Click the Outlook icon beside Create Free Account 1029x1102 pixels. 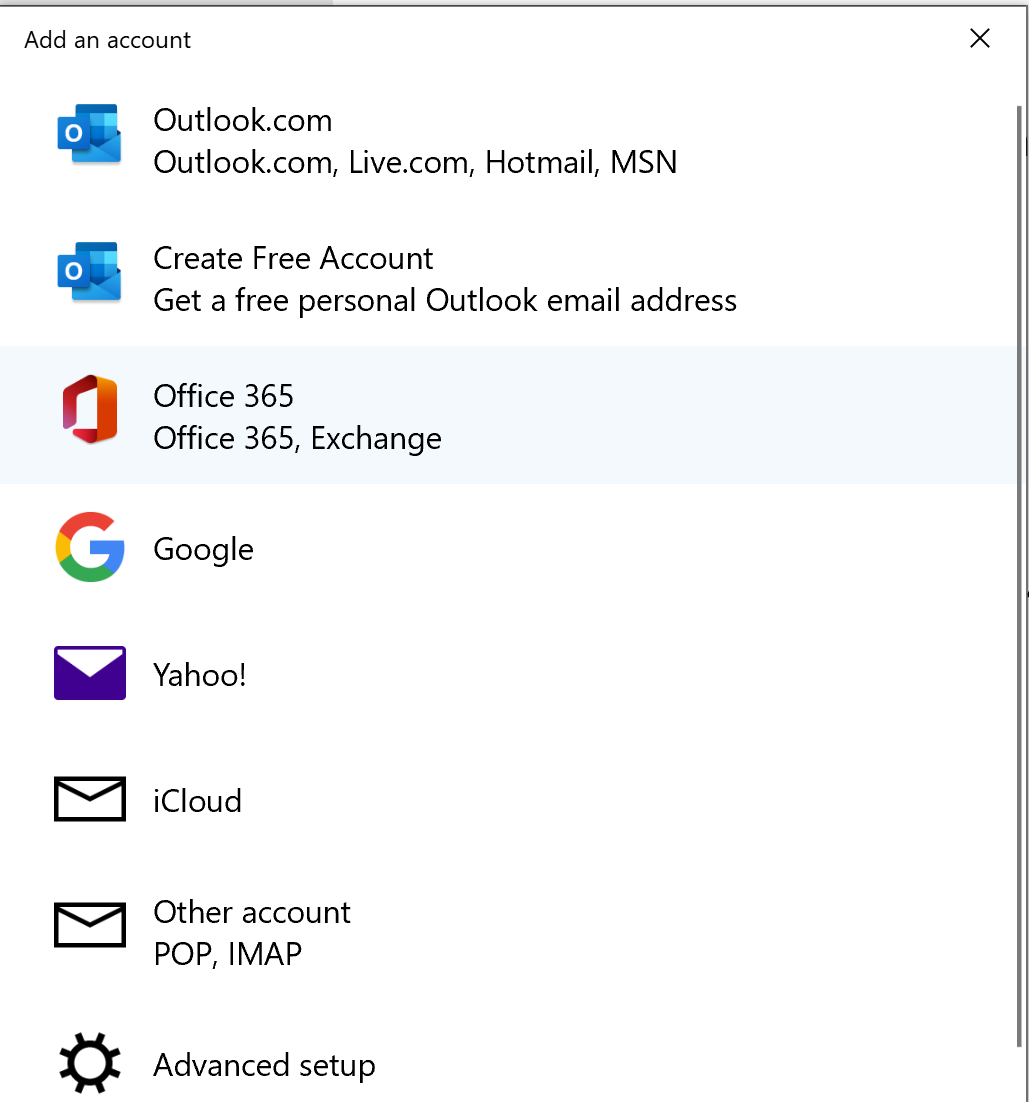coord(89,272)
